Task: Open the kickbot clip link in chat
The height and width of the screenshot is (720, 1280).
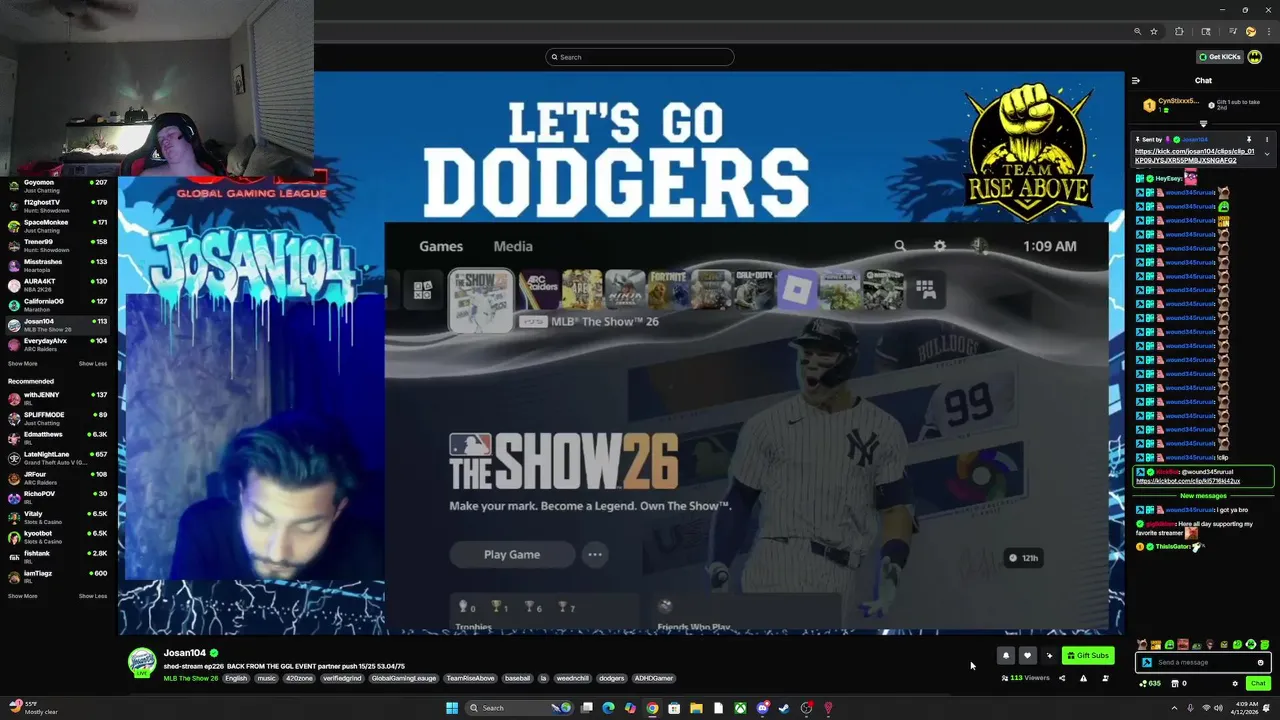Action: (1188, 481)
